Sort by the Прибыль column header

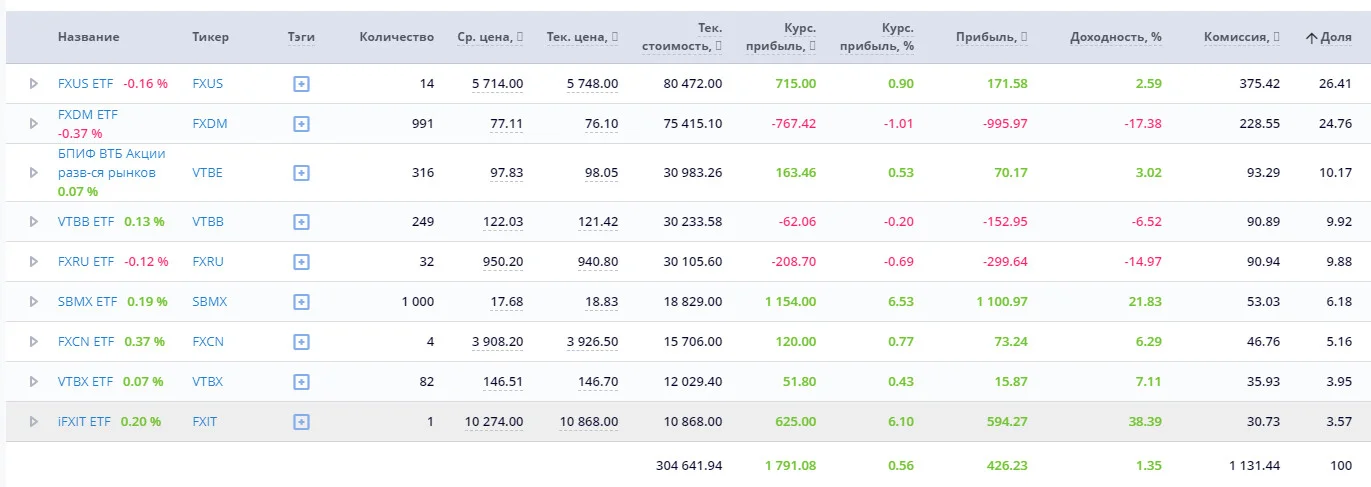pyautogui.click(x=991, y=37)
